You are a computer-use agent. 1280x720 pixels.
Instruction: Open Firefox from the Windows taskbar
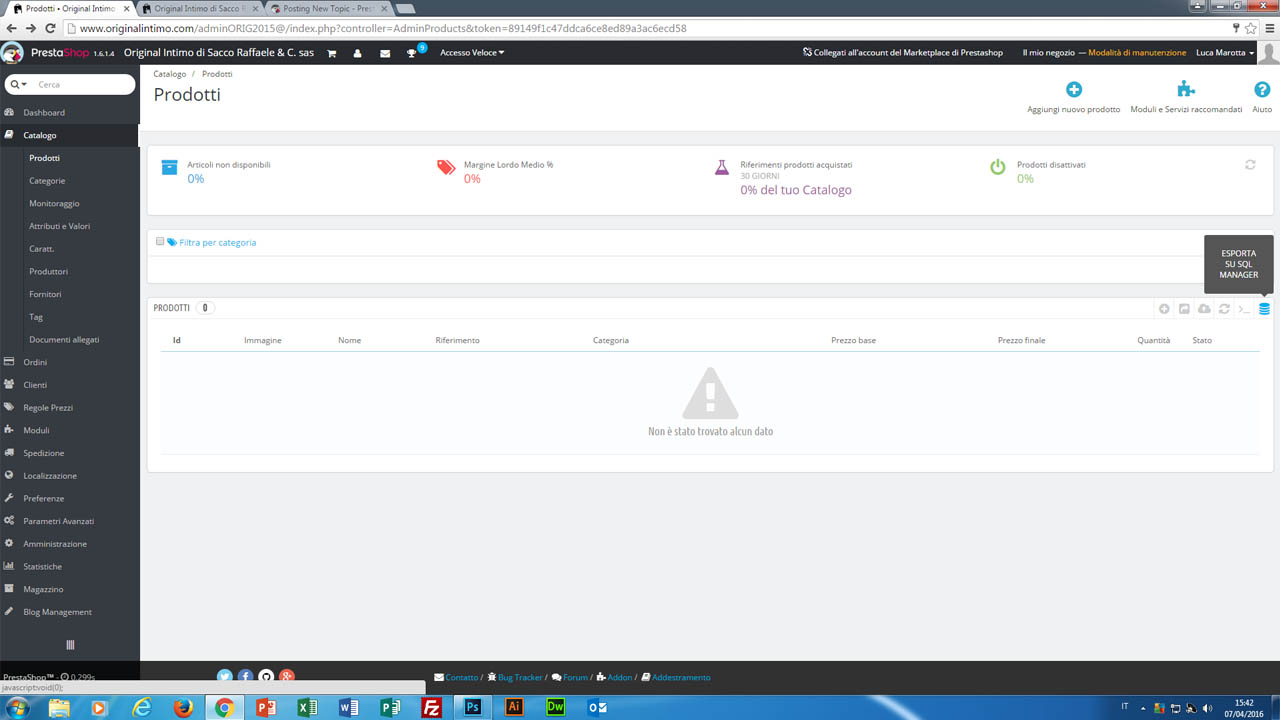[182, 707]
